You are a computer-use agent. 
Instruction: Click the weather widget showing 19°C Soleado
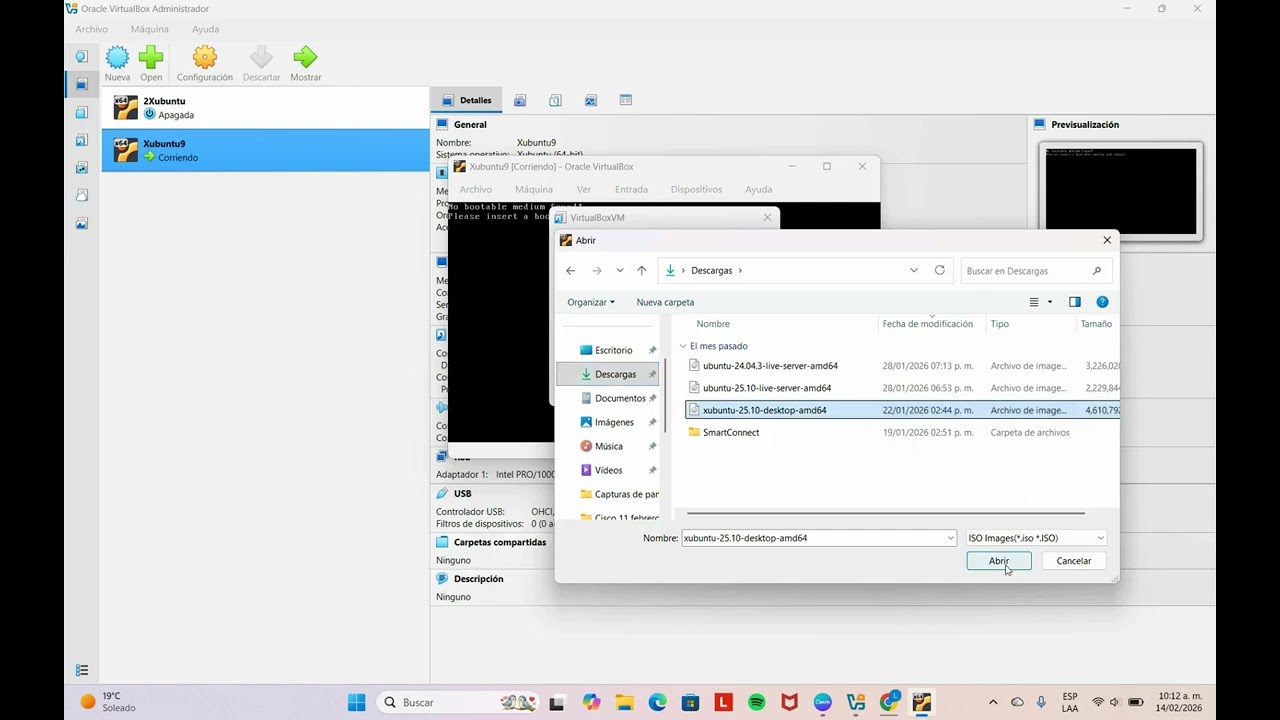(108, 702)
